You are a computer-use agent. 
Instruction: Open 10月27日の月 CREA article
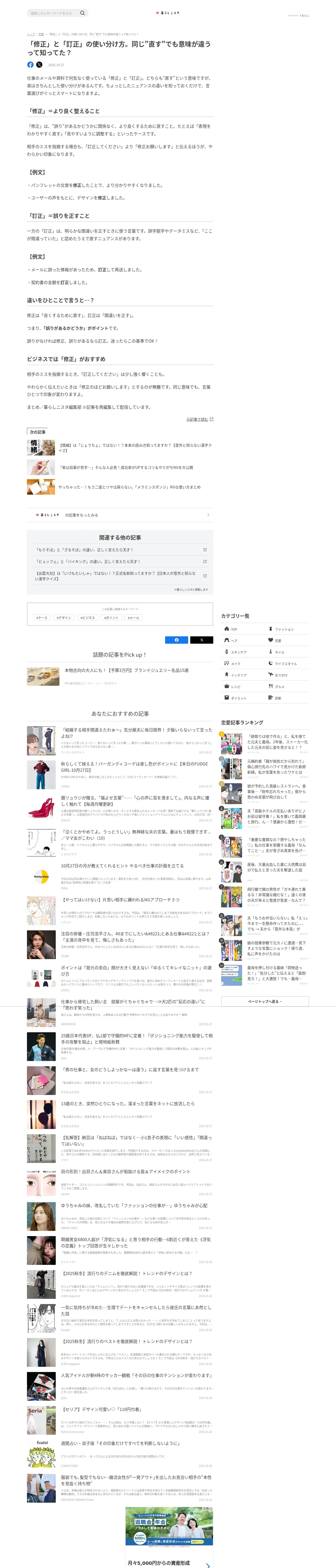coord(122,866)
